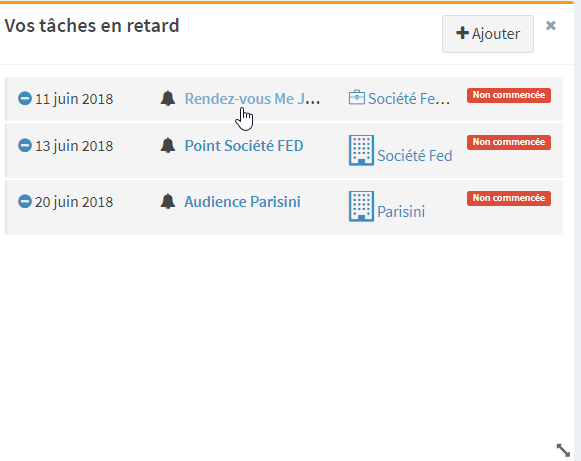The image size is (581, 461).
Task: Open the Rendez-vous Me J... task link
Action: tap(252, 99)
